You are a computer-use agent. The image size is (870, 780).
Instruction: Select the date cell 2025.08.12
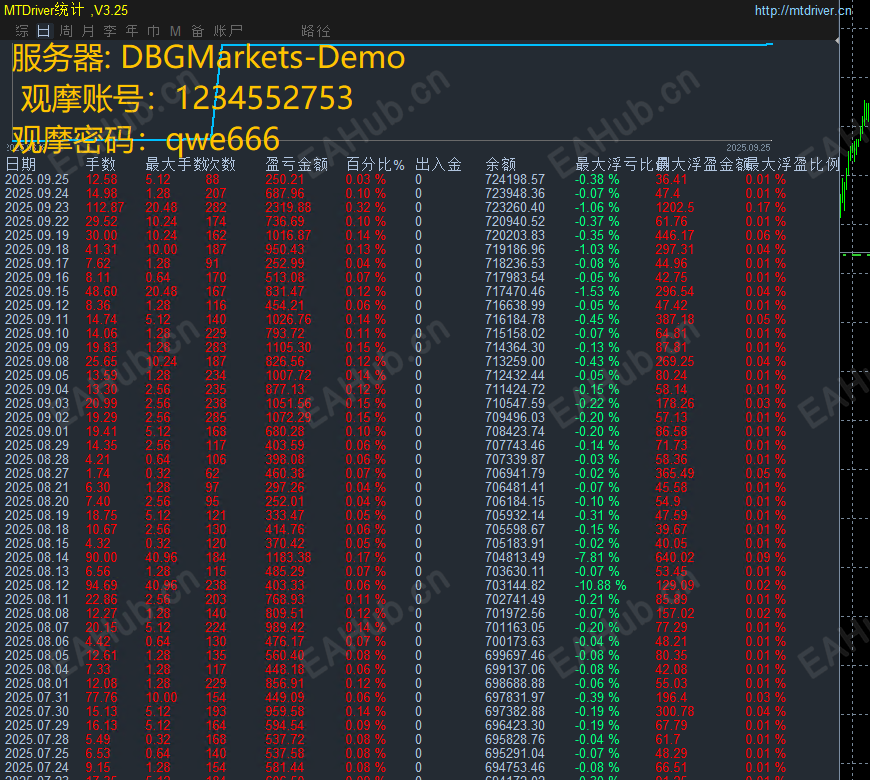(37, 586)
